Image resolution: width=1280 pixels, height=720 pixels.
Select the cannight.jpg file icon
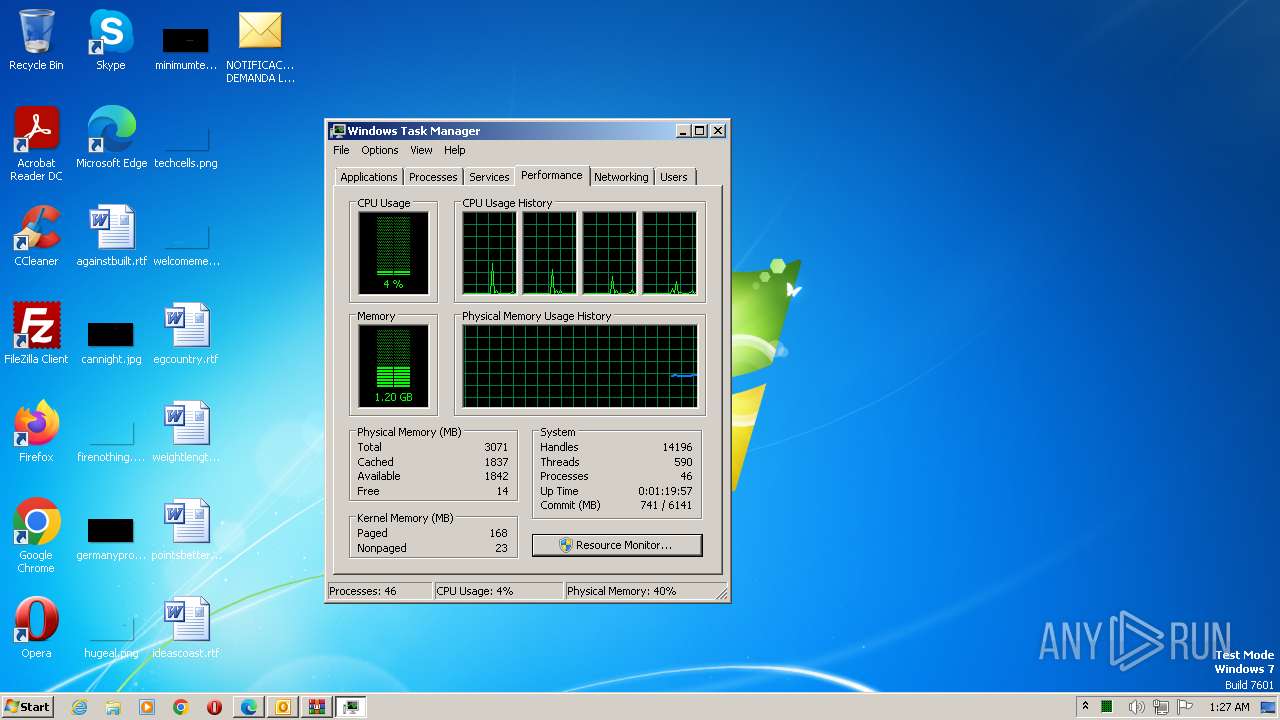tap(111, 341)
